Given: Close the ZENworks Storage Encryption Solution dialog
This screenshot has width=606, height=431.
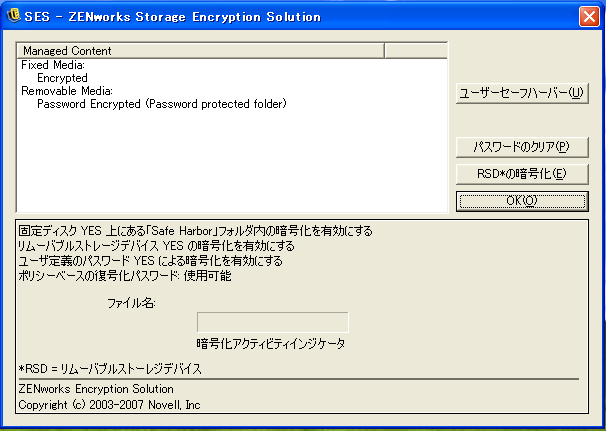Looking at the screenshot, I should point(588,16).
